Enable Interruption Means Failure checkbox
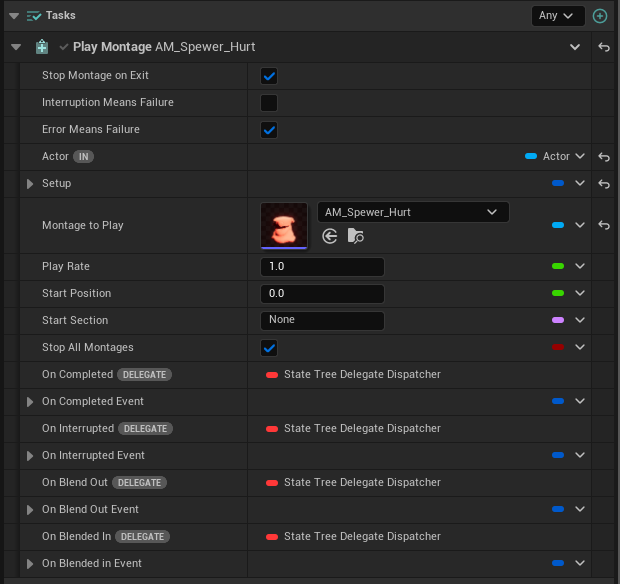The image size is (620, 584). click(269, 103)
